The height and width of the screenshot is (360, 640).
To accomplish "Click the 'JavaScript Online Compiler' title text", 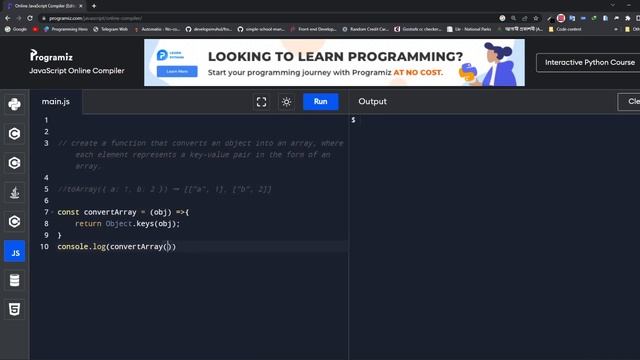I will coord(77,71).
